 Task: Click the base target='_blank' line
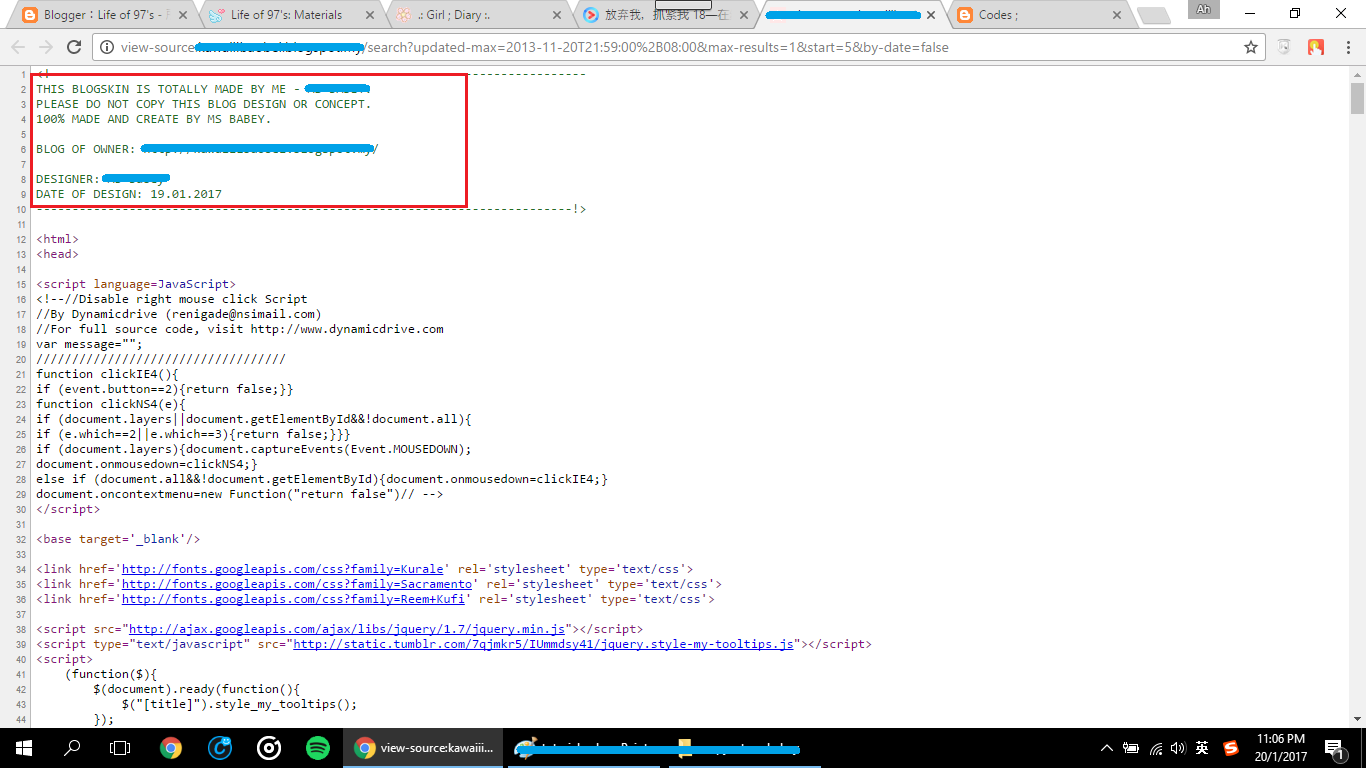(118, 539)
